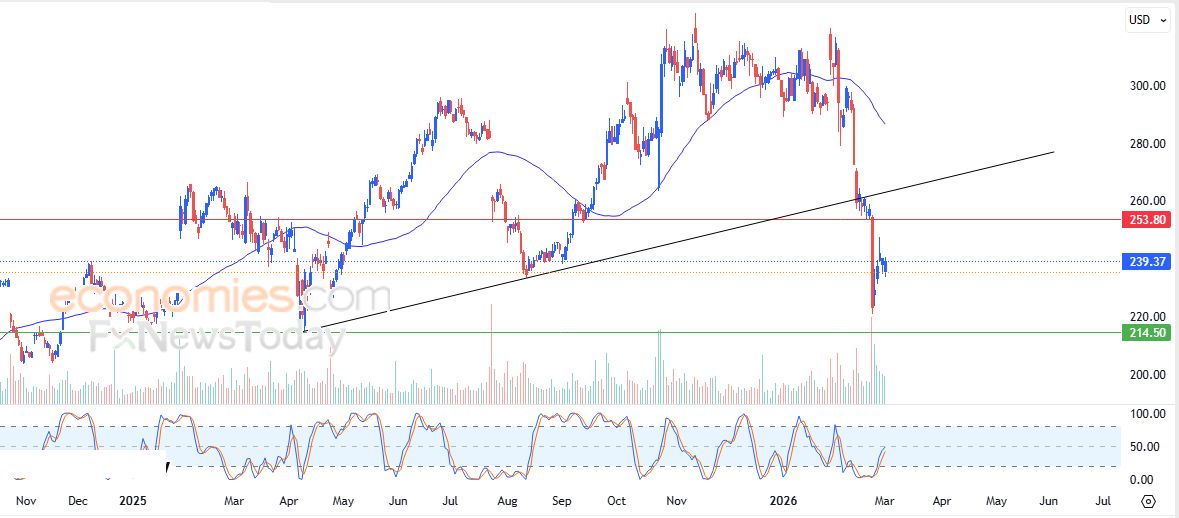Click the 50.00 oscillator scale label
Viewport: 1179px width, 518px height.
1145,447
